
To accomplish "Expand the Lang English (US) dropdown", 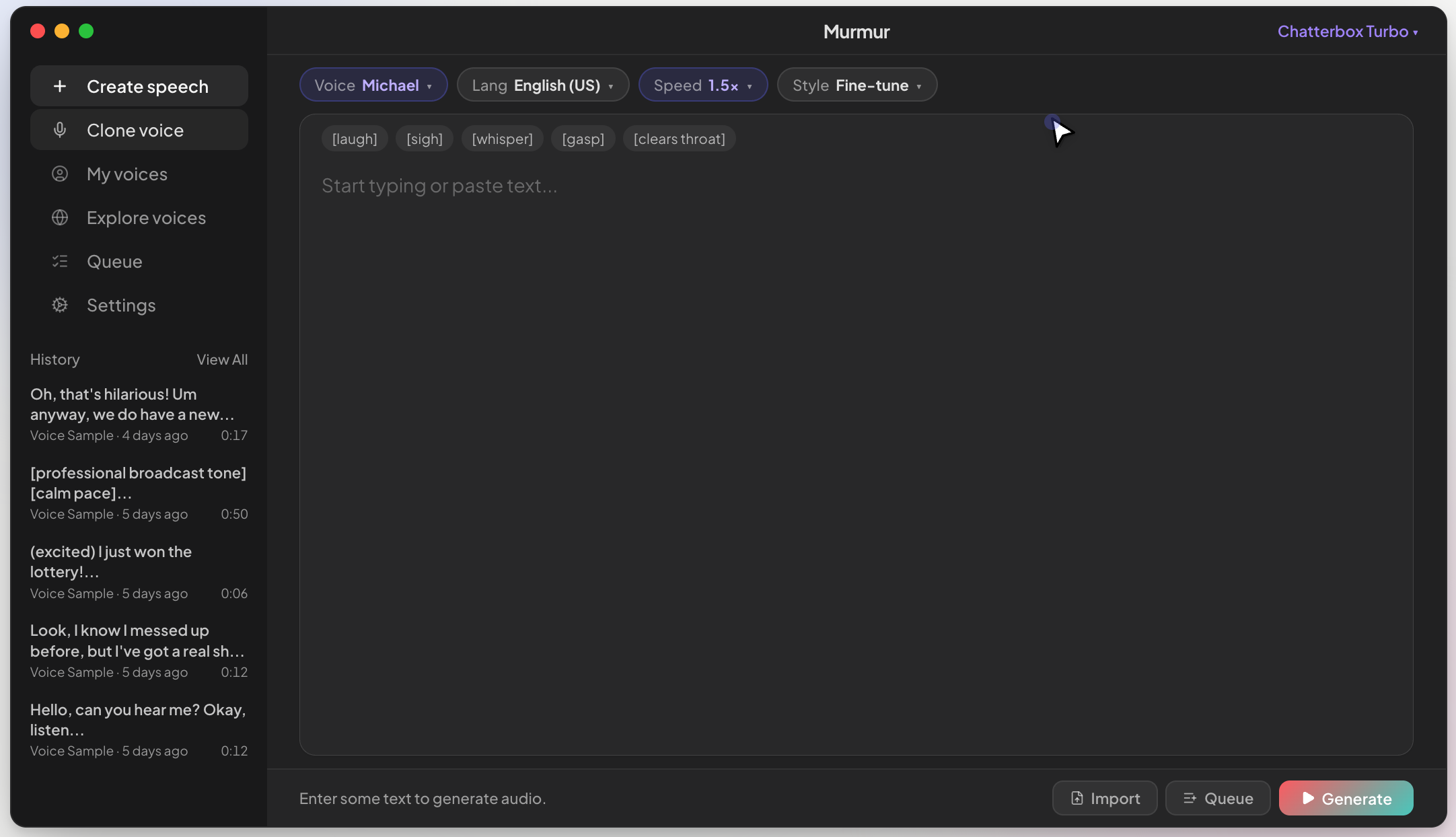I will (x=542, y=85).
